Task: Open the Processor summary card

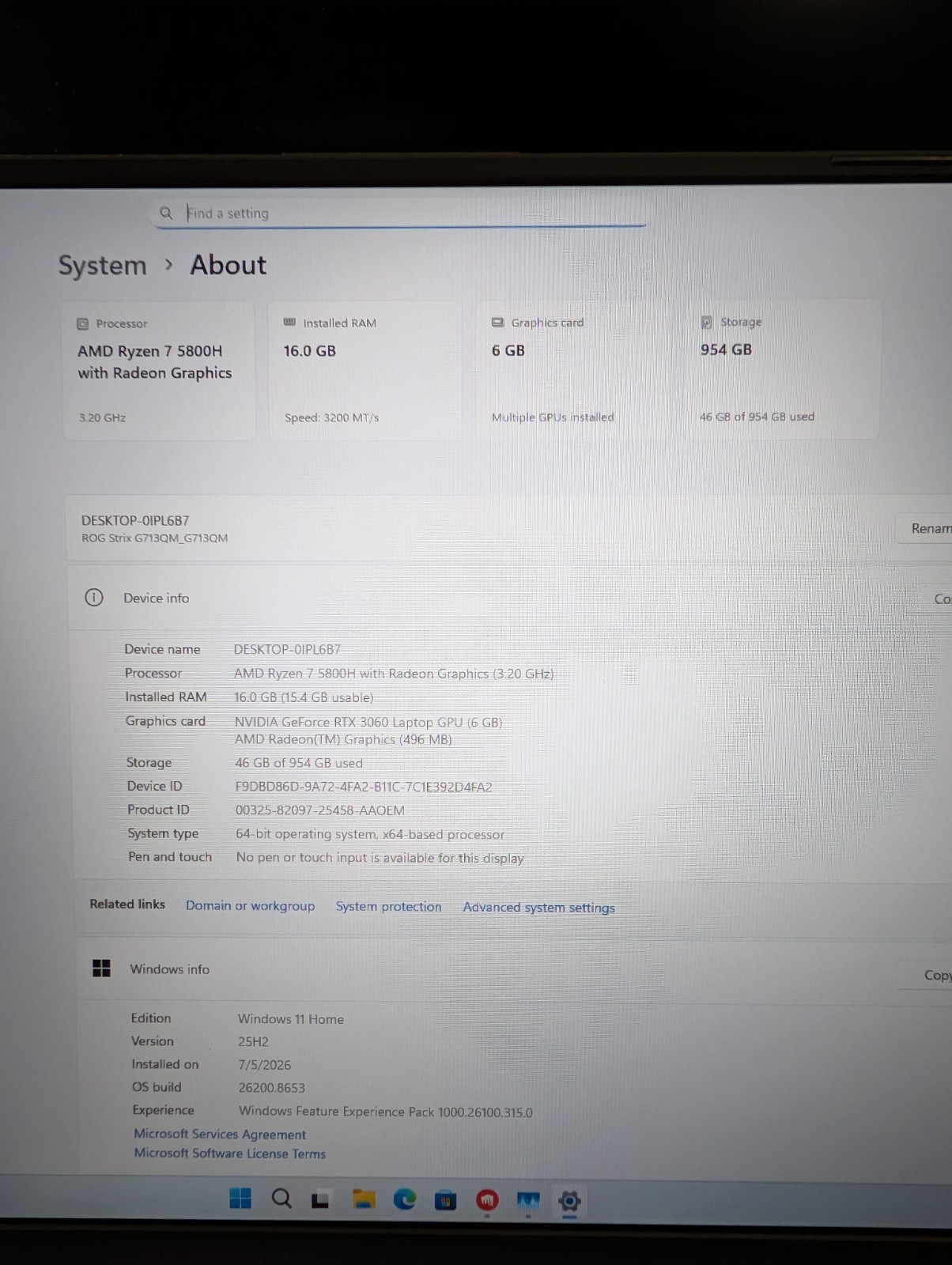Action: coord(159,370)
